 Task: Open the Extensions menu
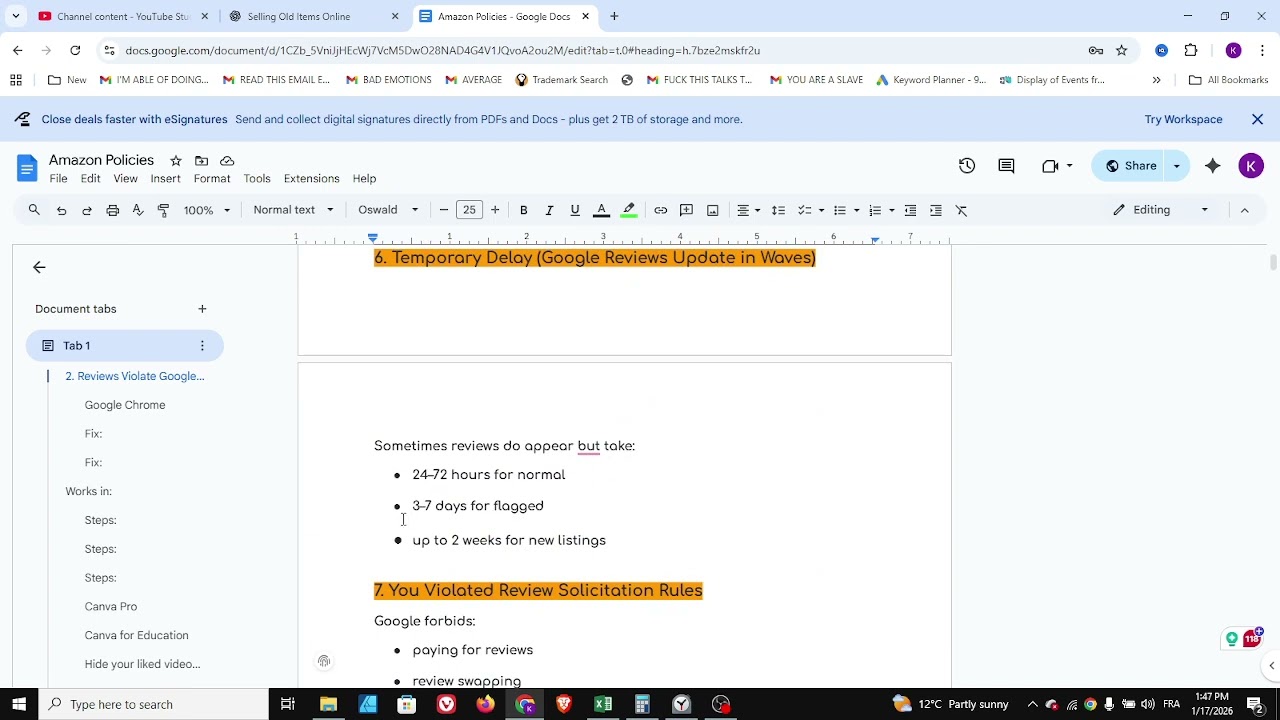(311, 179)
